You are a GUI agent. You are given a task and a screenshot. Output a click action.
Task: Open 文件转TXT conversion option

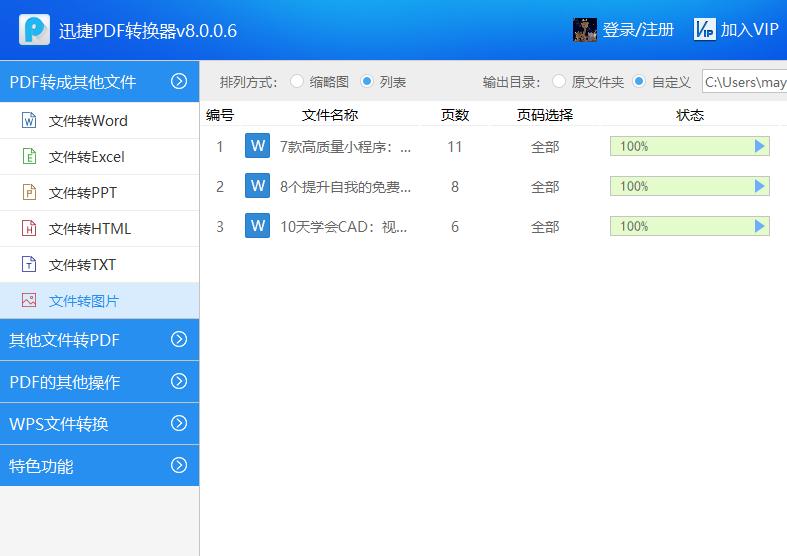tap(99, 264)
